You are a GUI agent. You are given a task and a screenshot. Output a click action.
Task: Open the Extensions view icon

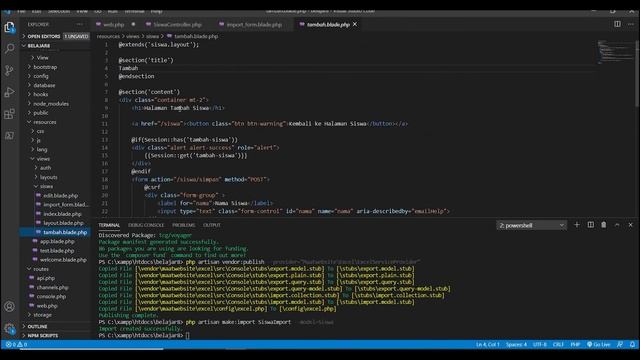pos(9,114)
